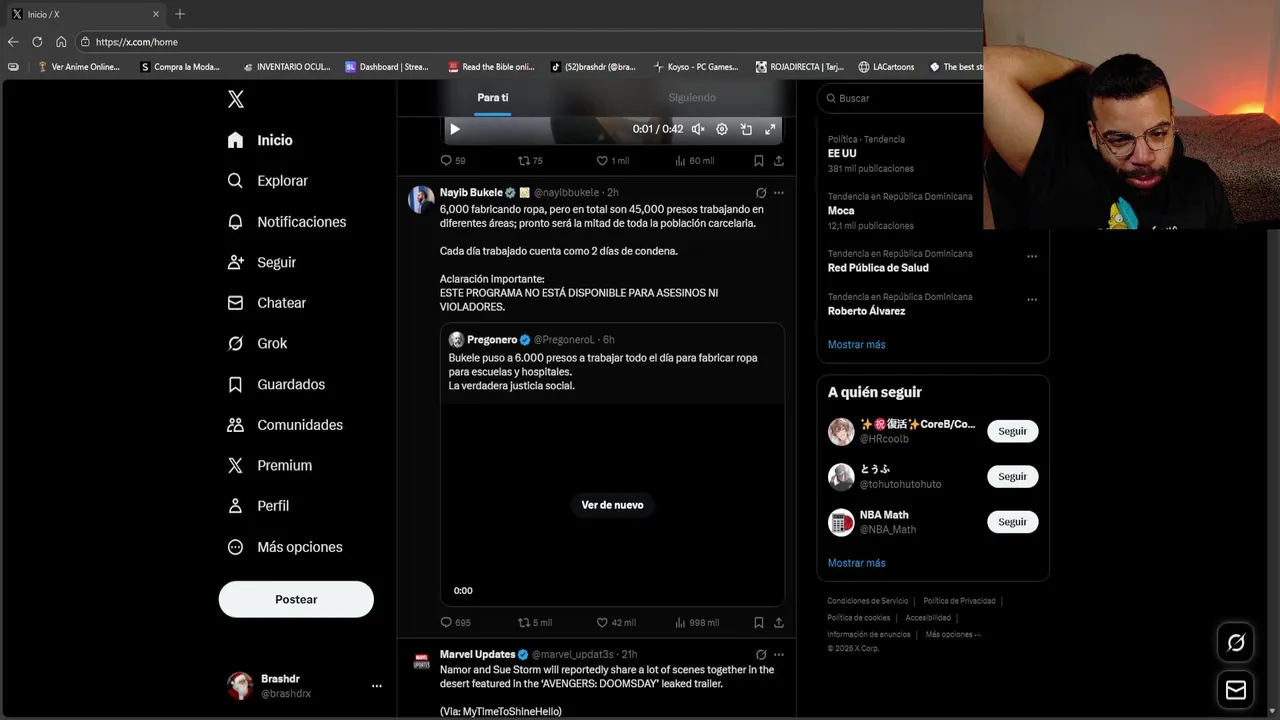The width and height of the screenshot is (1280, 720).
Task: Reply to the post with 59 comments
Action: tap(453, 160)
